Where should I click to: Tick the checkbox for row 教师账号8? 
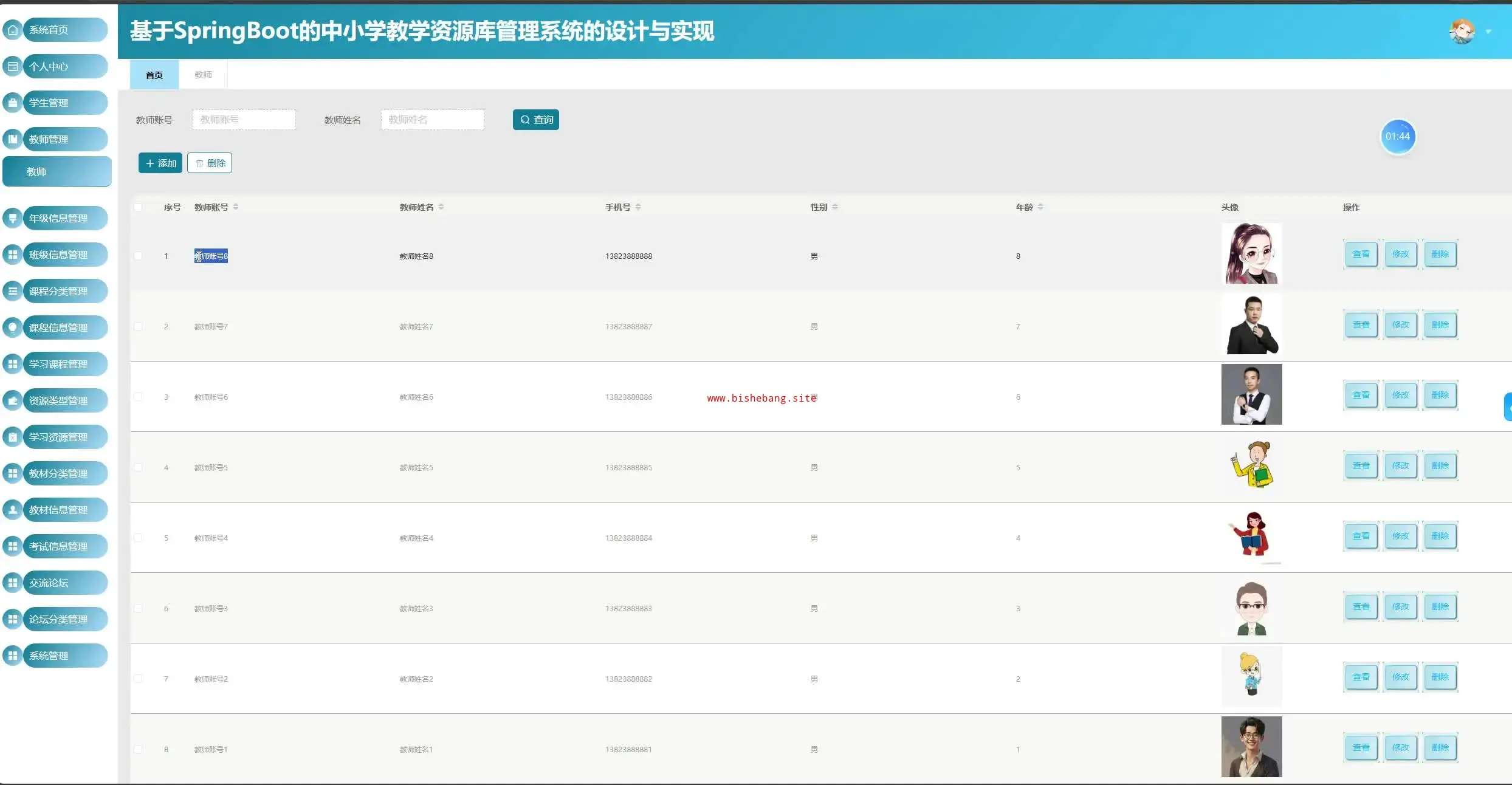click(x=139, y=256)
